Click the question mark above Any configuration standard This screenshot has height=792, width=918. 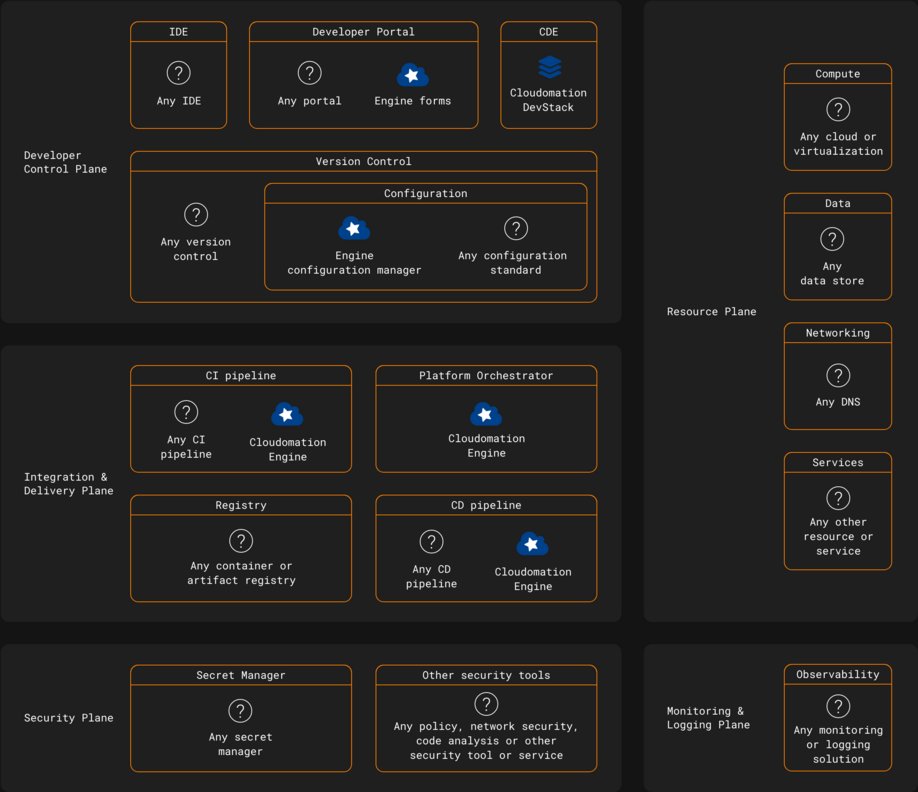pos(516,228)
